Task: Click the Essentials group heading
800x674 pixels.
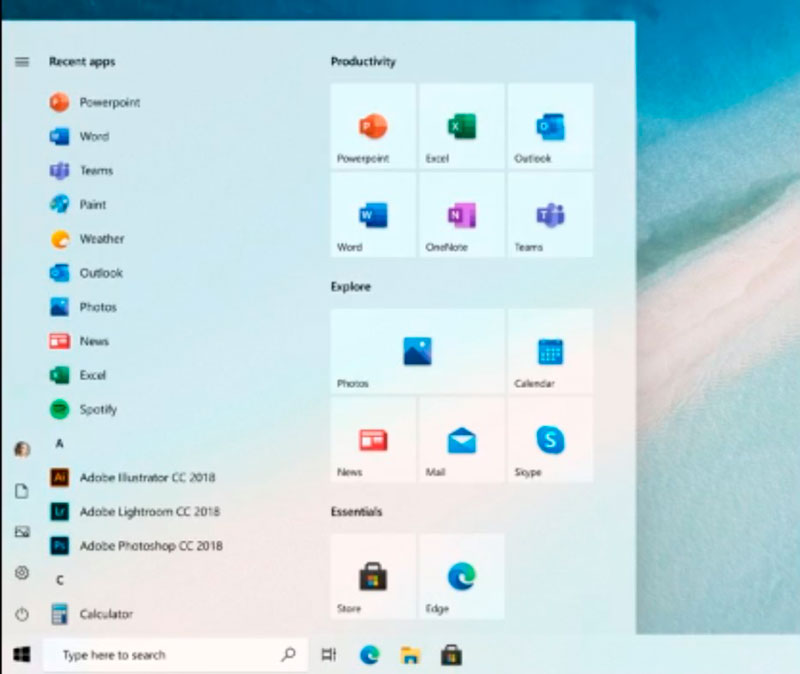Action: click(357, 512)
